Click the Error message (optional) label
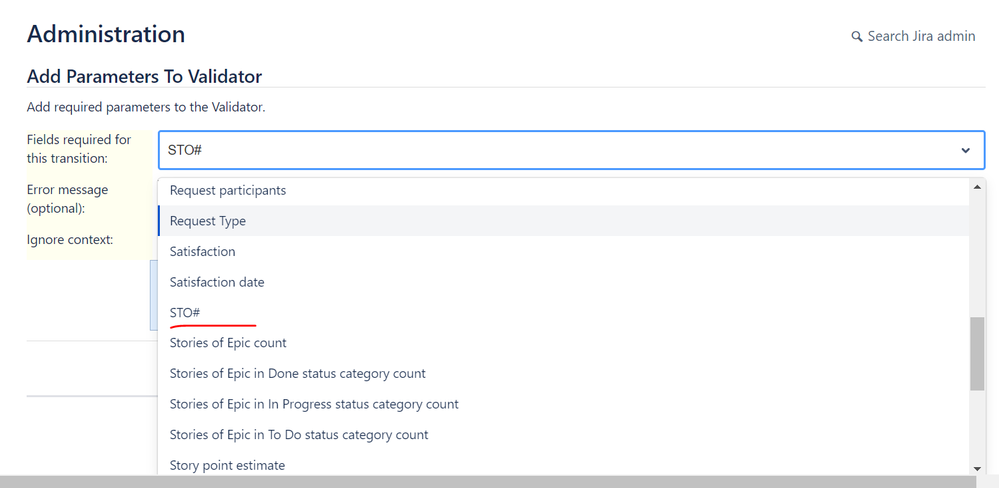Image resolution: width=999 pixels, height=488 pixels. coord(67,198)
